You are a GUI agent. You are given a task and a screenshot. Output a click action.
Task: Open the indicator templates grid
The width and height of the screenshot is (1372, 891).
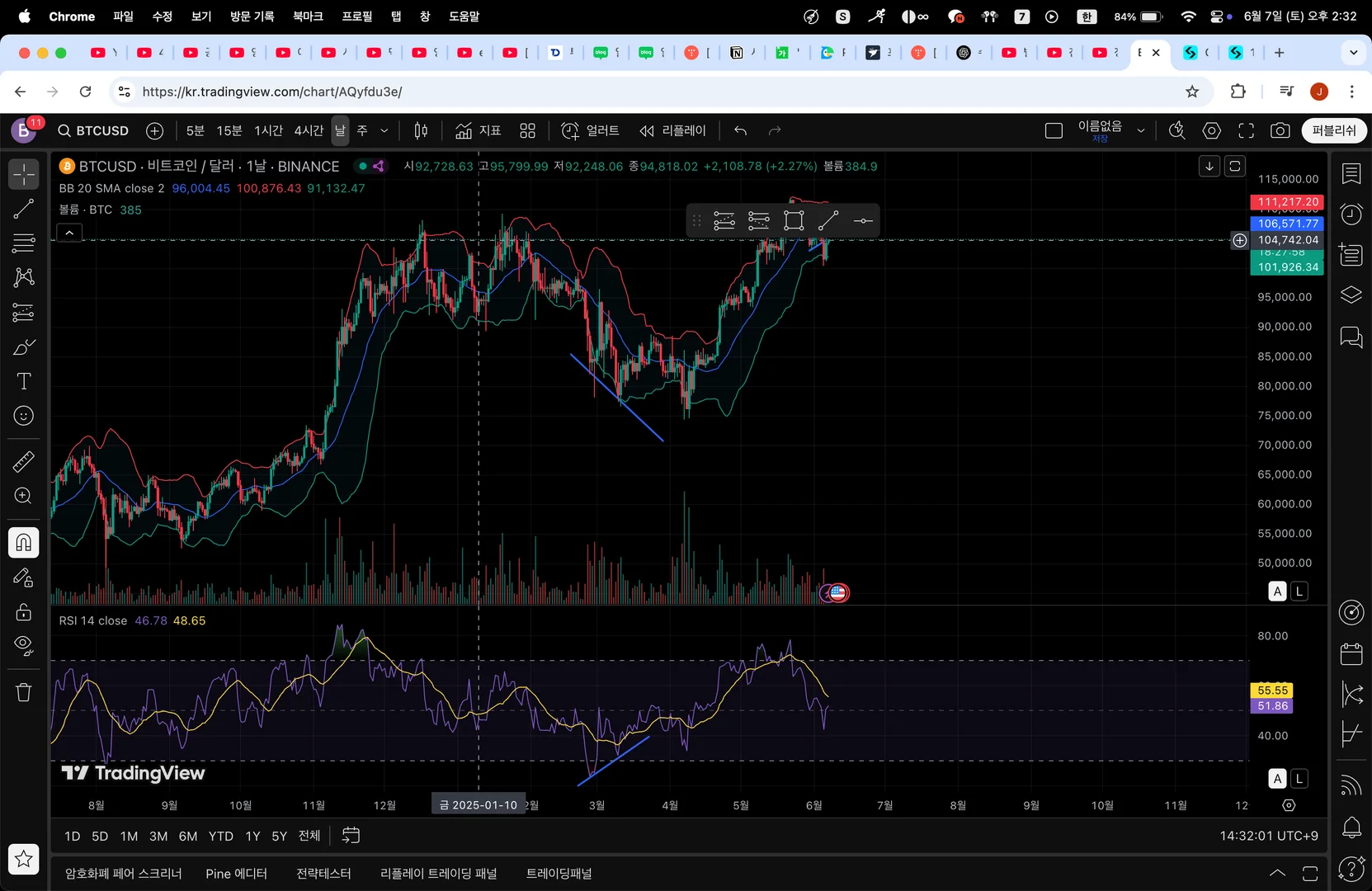point(528,130)
